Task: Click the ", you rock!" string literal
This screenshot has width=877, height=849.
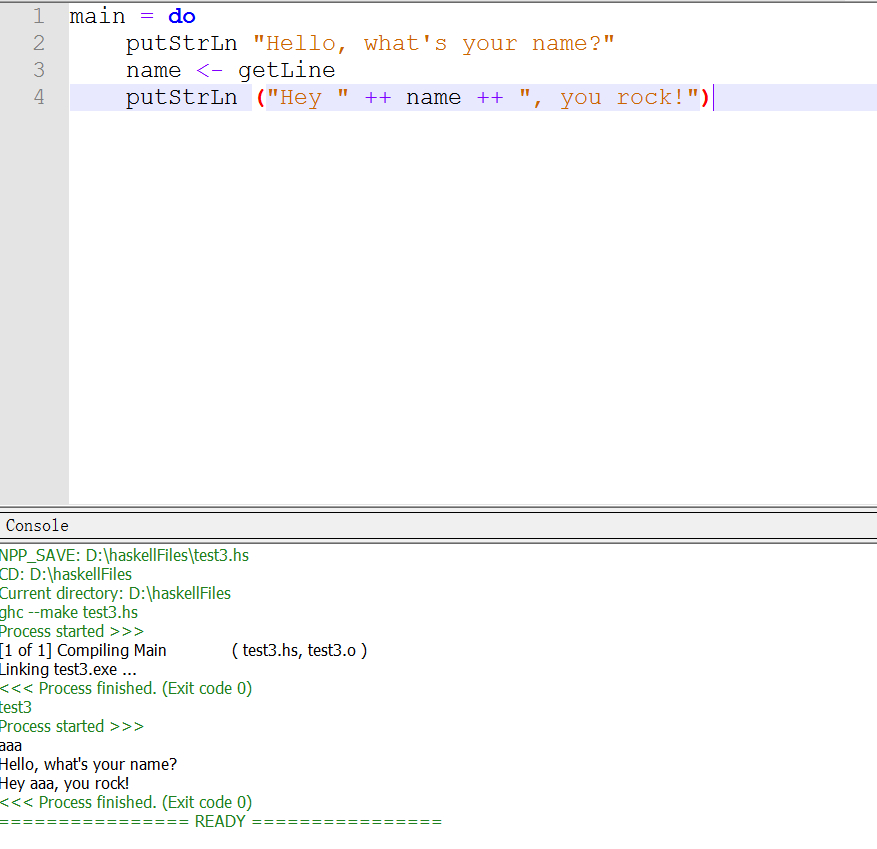Action: (609, 97)
